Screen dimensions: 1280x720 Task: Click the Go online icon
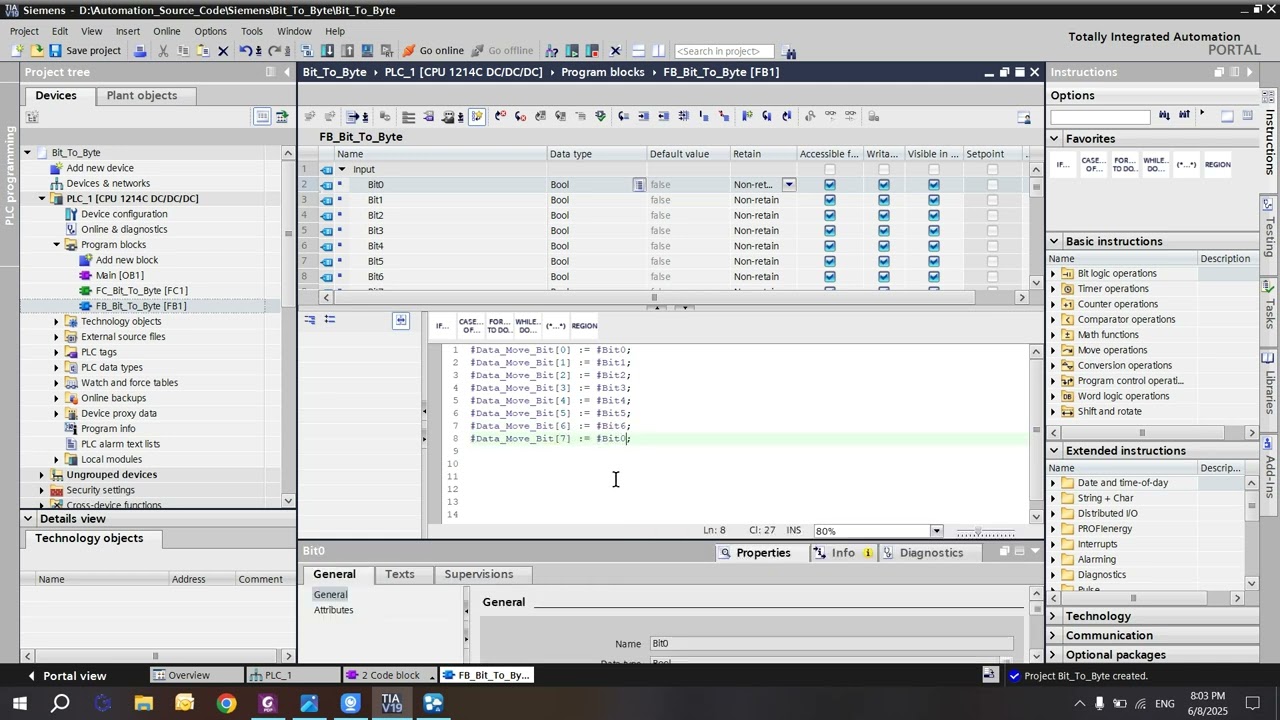[x=433, y=51]
